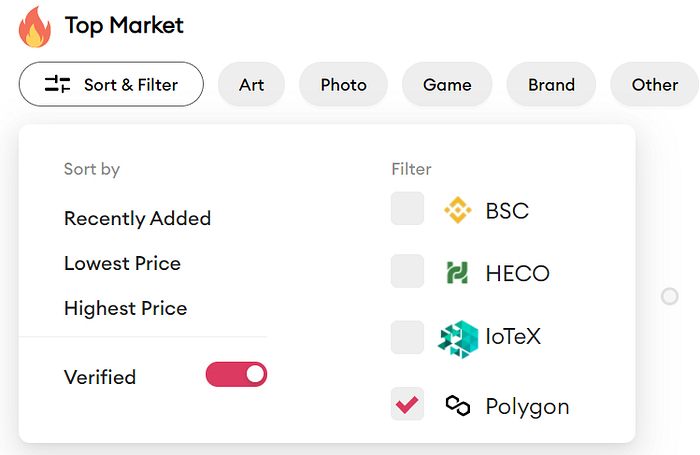Click the IoTeX chain logo icon
This screenshot has width=700, height=455.
coord(458,337)
